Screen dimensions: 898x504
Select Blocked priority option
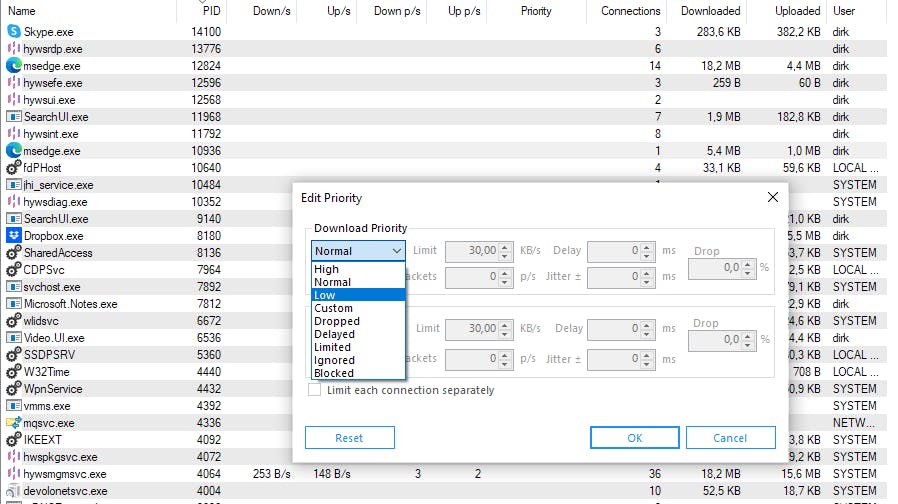[359, 373]
